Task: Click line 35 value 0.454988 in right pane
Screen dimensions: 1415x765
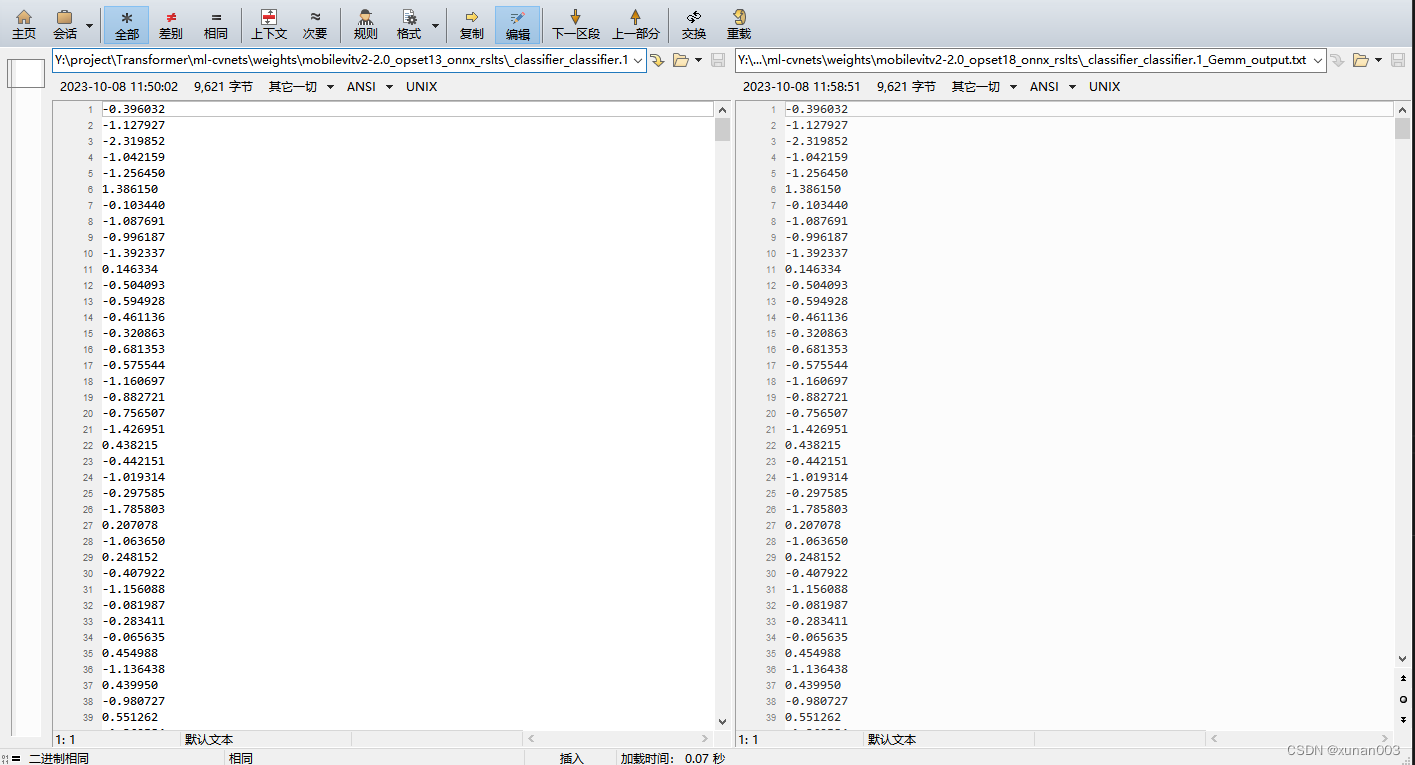Action: pyautogui.click(x=813, y=653)
